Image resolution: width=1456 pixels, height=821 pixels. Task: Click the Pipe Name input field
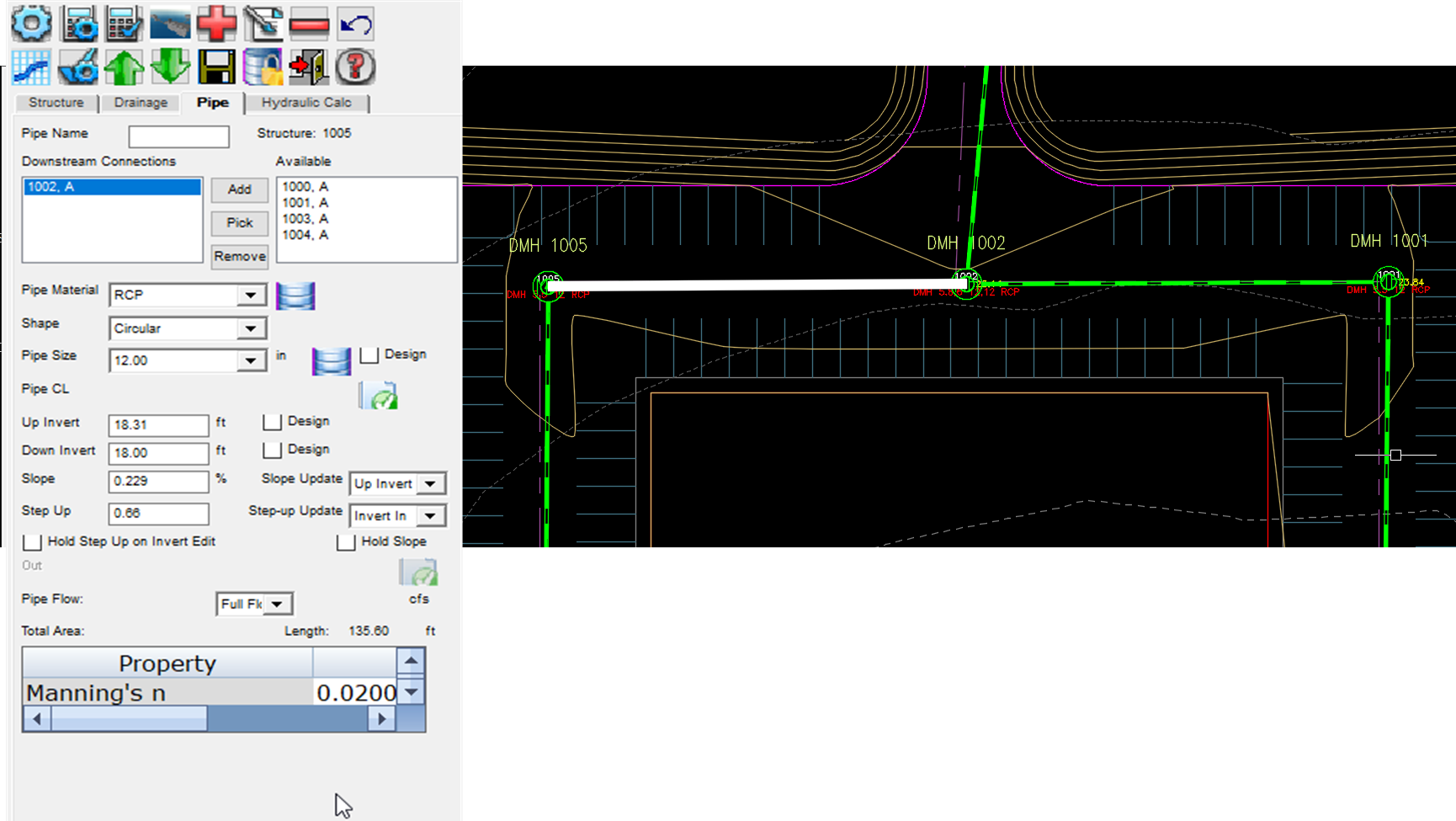pos(178,136)
